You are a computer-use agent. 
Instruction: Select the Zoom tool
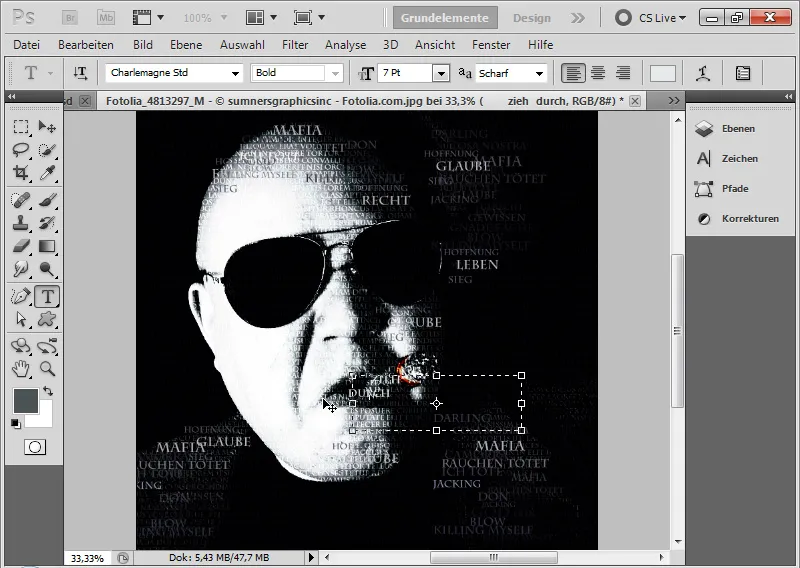point(47,368)
